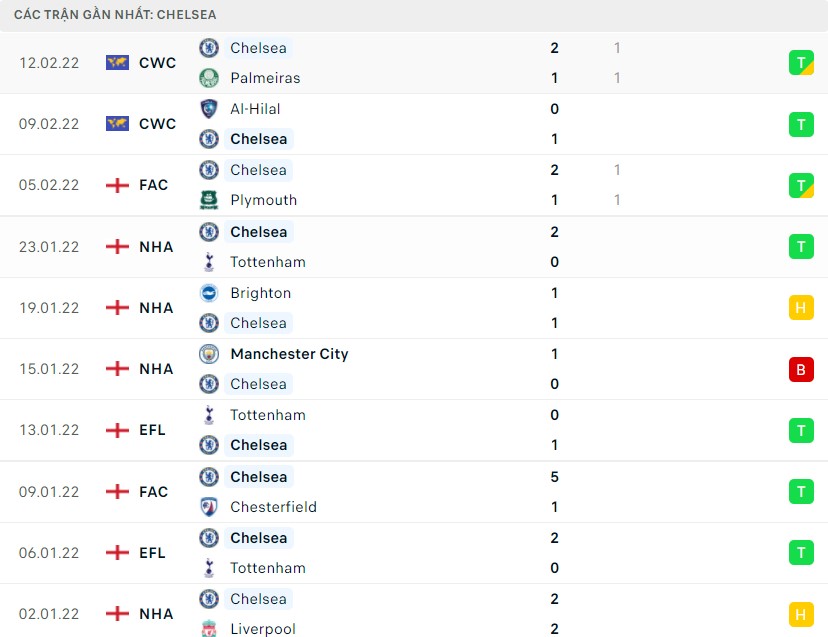
Task: Select the 13.01.22 EFL competition label
Action: (x=153, y=430)
